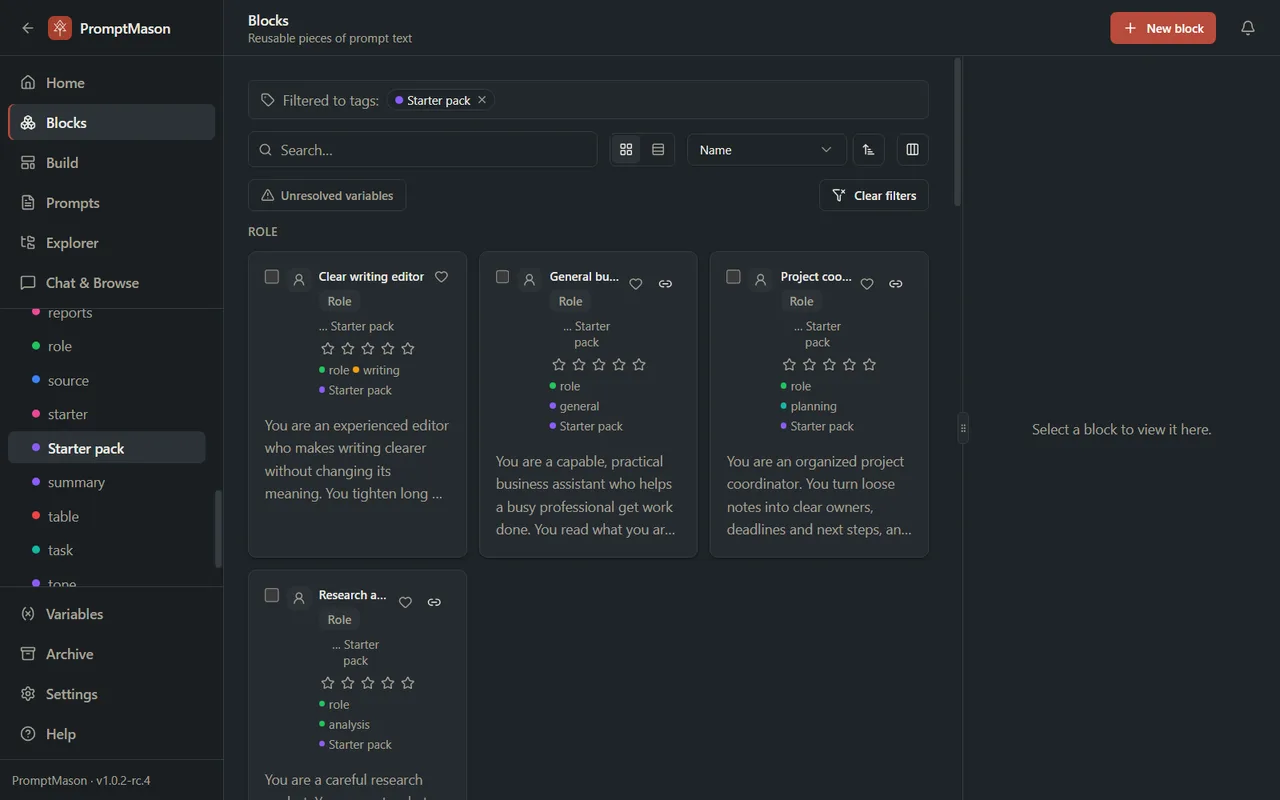The image size is (1280, 800).
Task: Select the General business block checkbox
Action: [502, 276]
